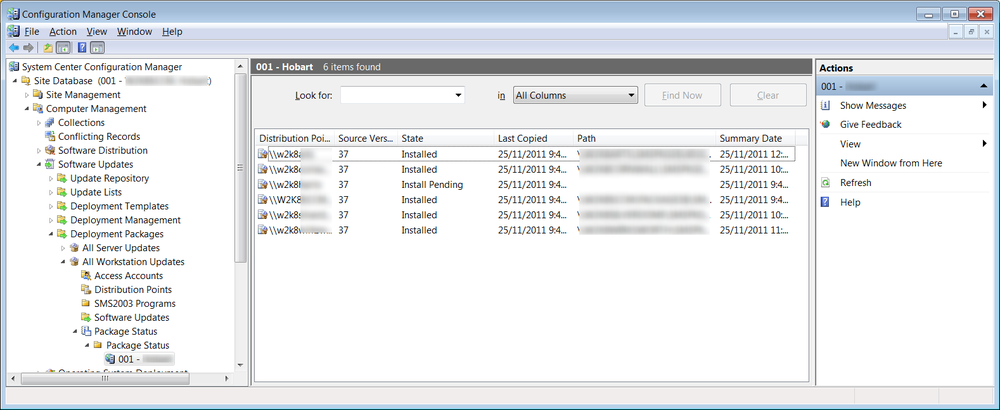
Task: Click the Refresh icon in Actions pane
Action: (x=825, y=183)
